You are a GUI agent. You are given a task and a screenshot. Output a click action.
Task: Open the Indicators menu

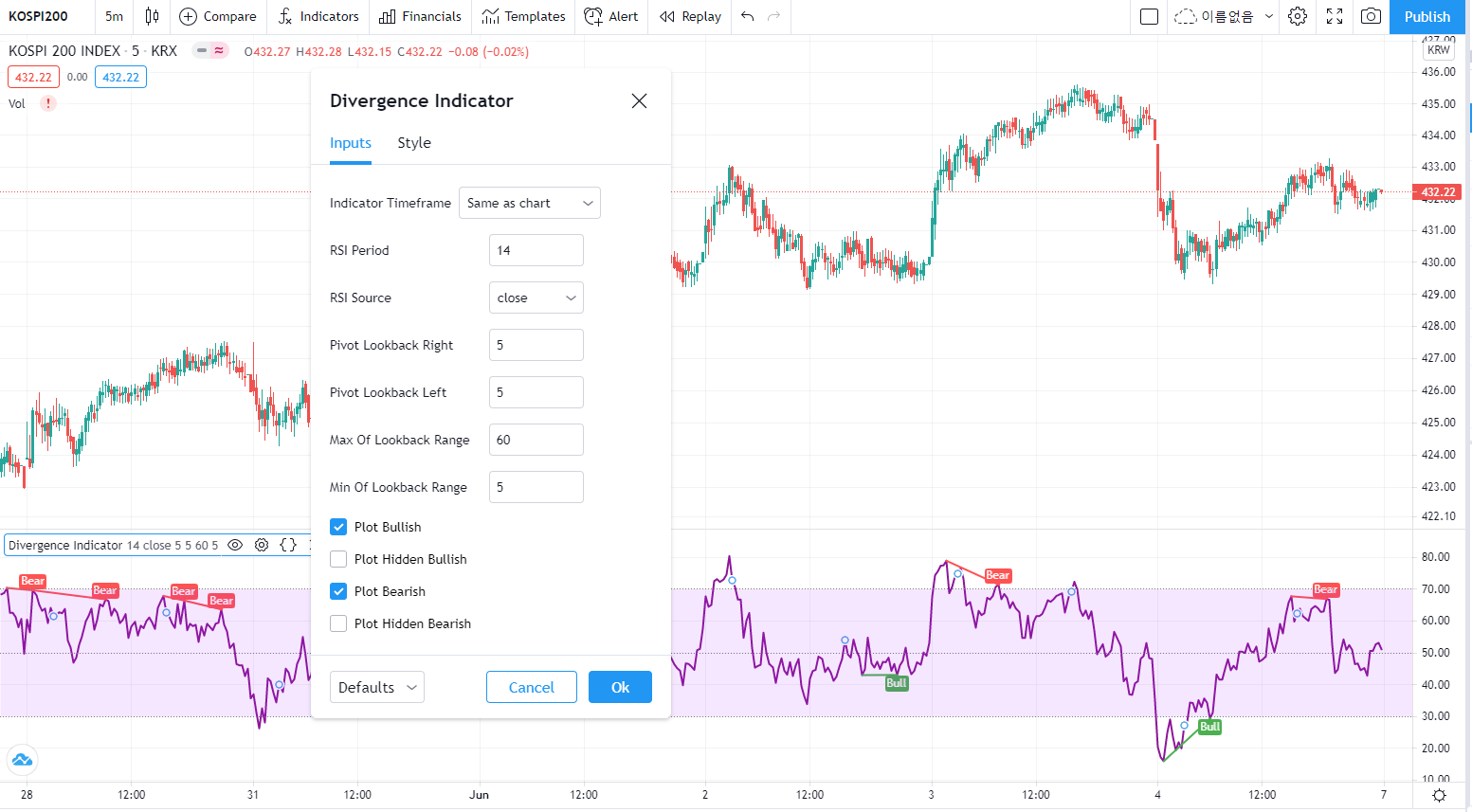(x=318, y=16)
